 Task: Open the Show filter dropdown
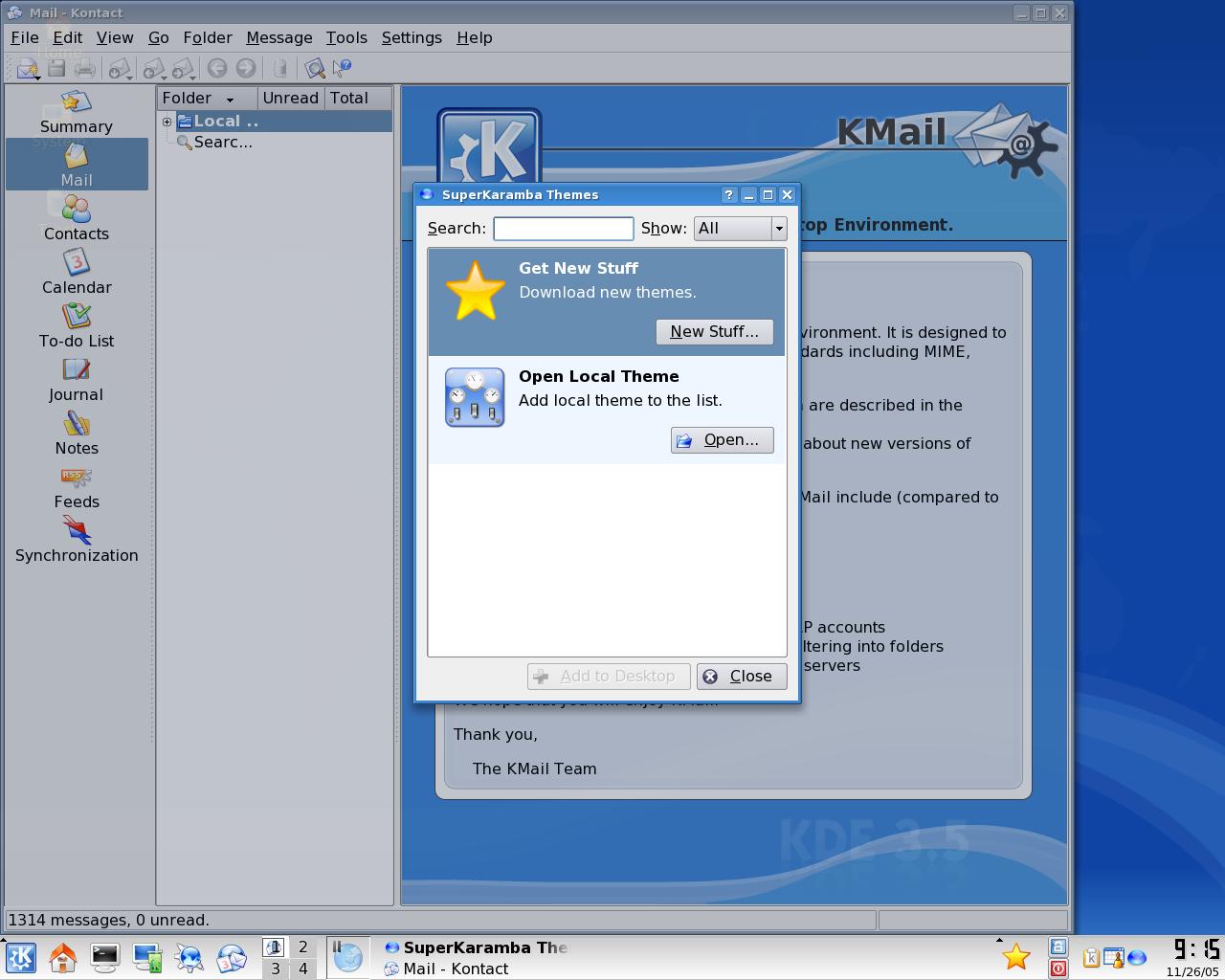(741, 228)
